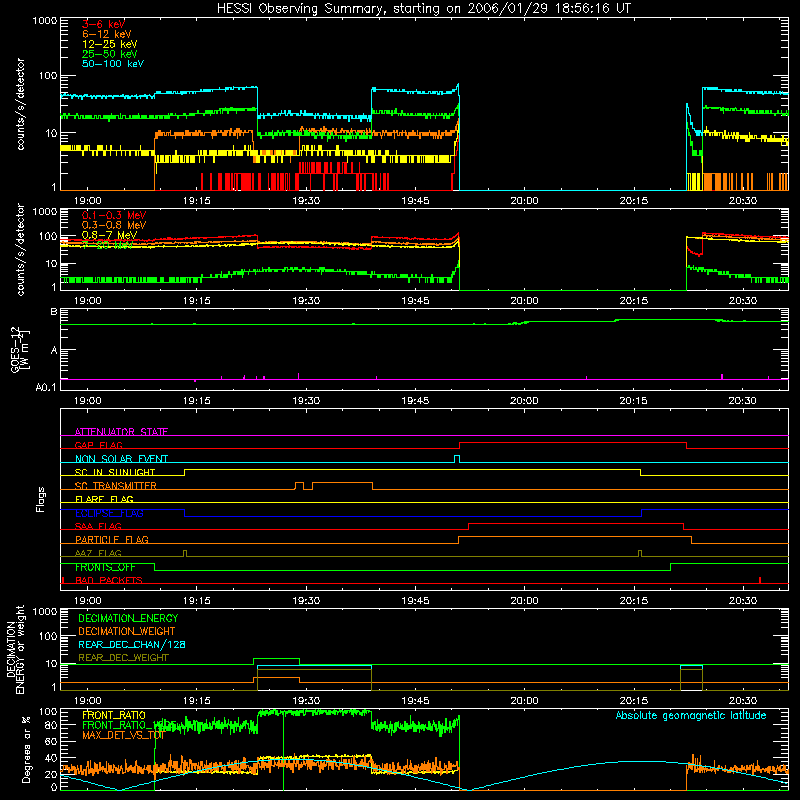
Task: Click the yellow "0.8-7 MeV" legend label
Action: 110,235
